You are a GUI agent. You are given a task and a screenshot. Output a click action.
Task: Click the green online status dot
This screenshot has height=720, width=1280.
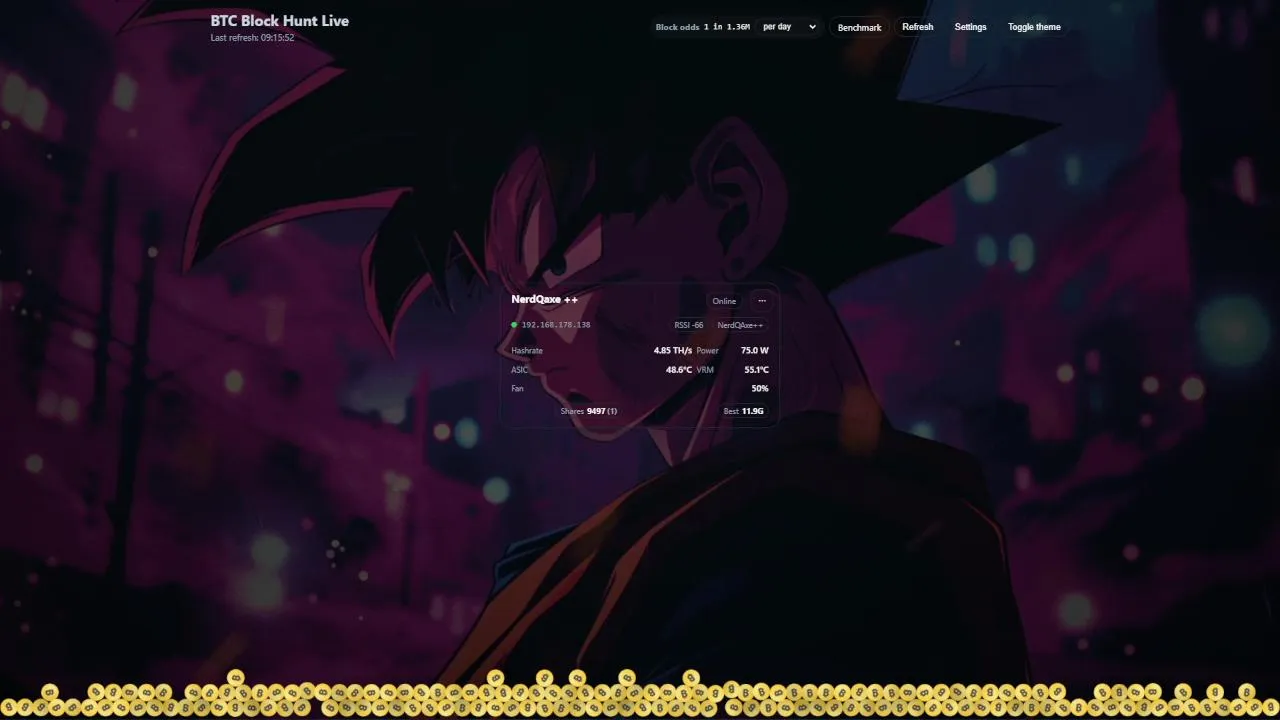[x=514, y=325]
